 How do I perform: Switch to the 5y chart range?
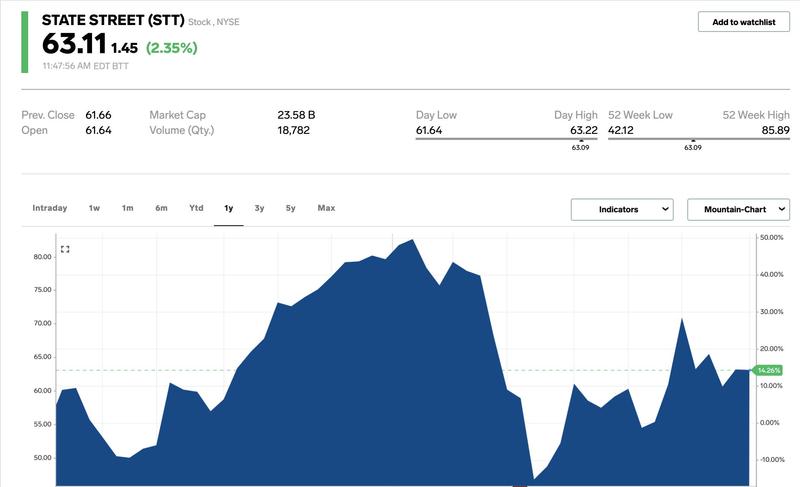pyautogui.click(x=290, y=208)
